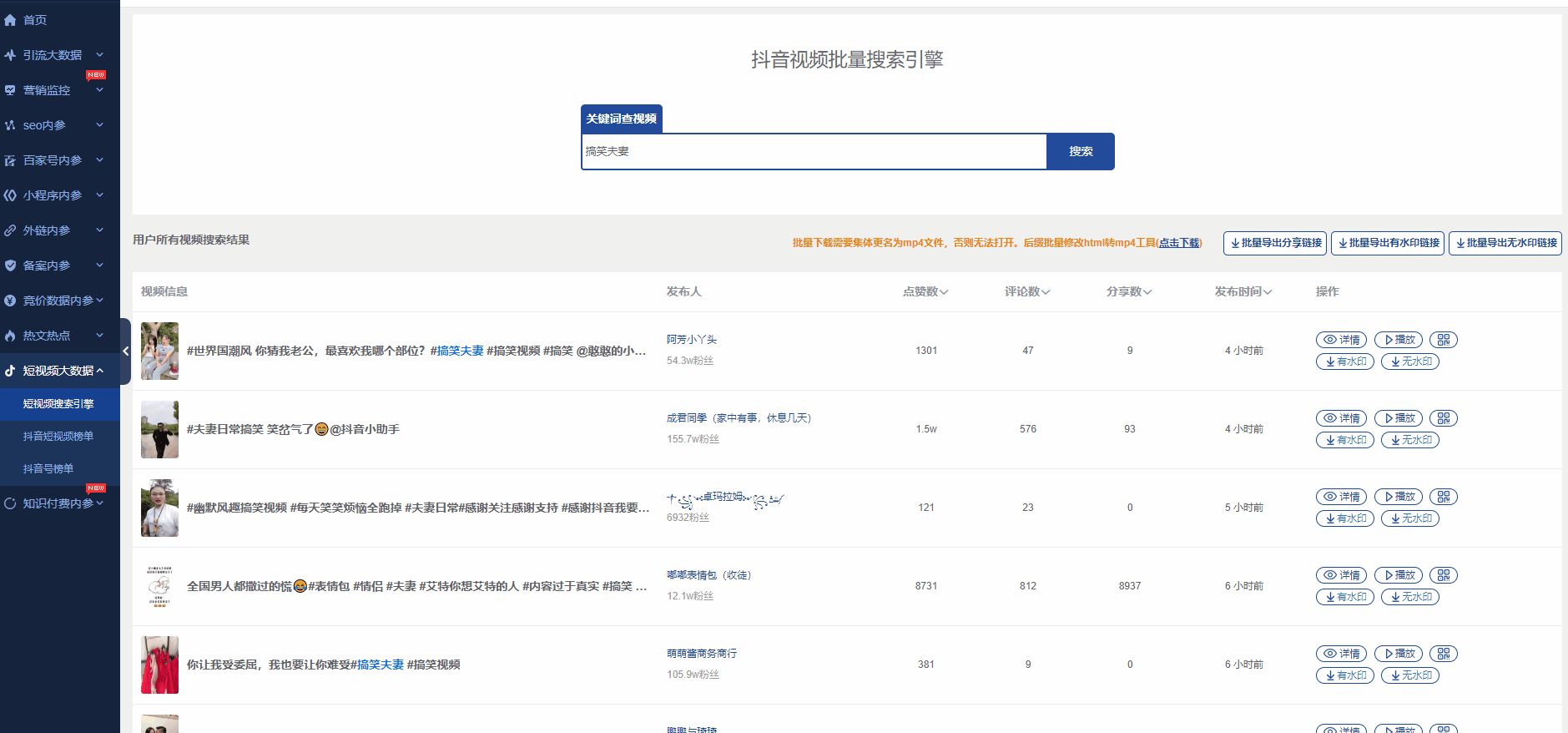Click 批量导出有水印链接 button

click(1388, 243)
